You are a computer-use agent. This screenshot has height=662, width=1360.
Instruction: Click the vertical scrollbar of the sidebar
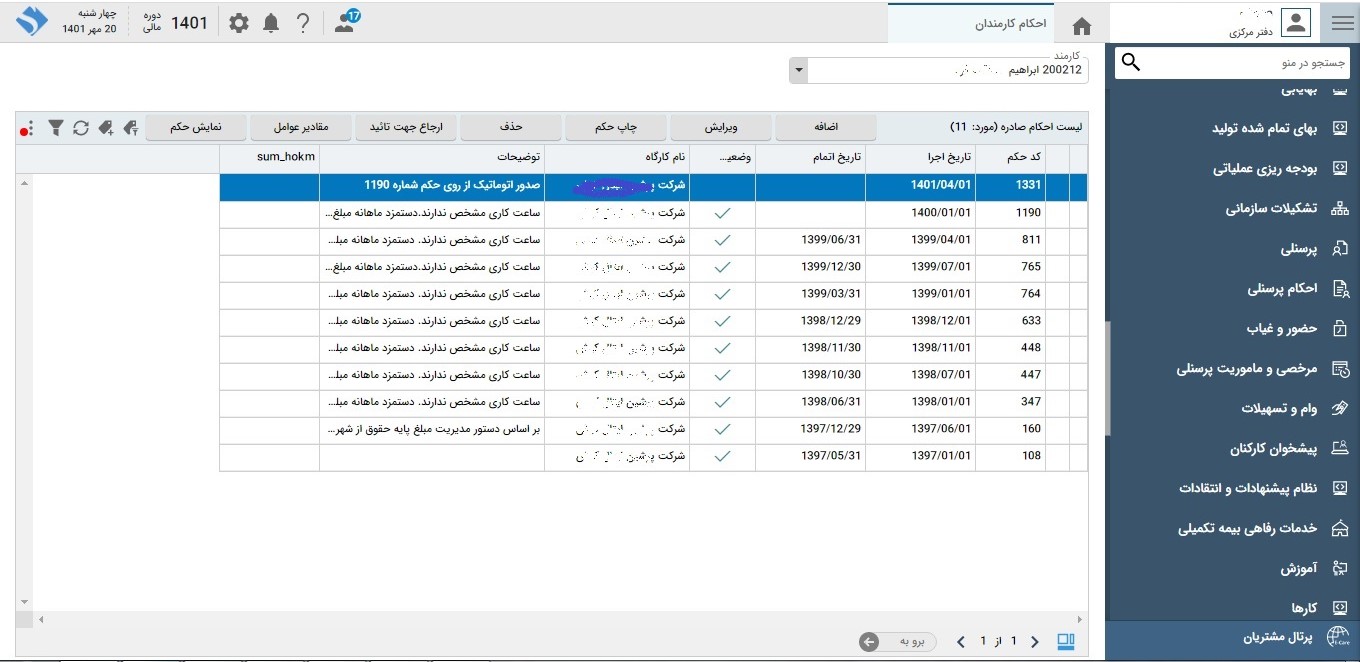point(1108,380)
